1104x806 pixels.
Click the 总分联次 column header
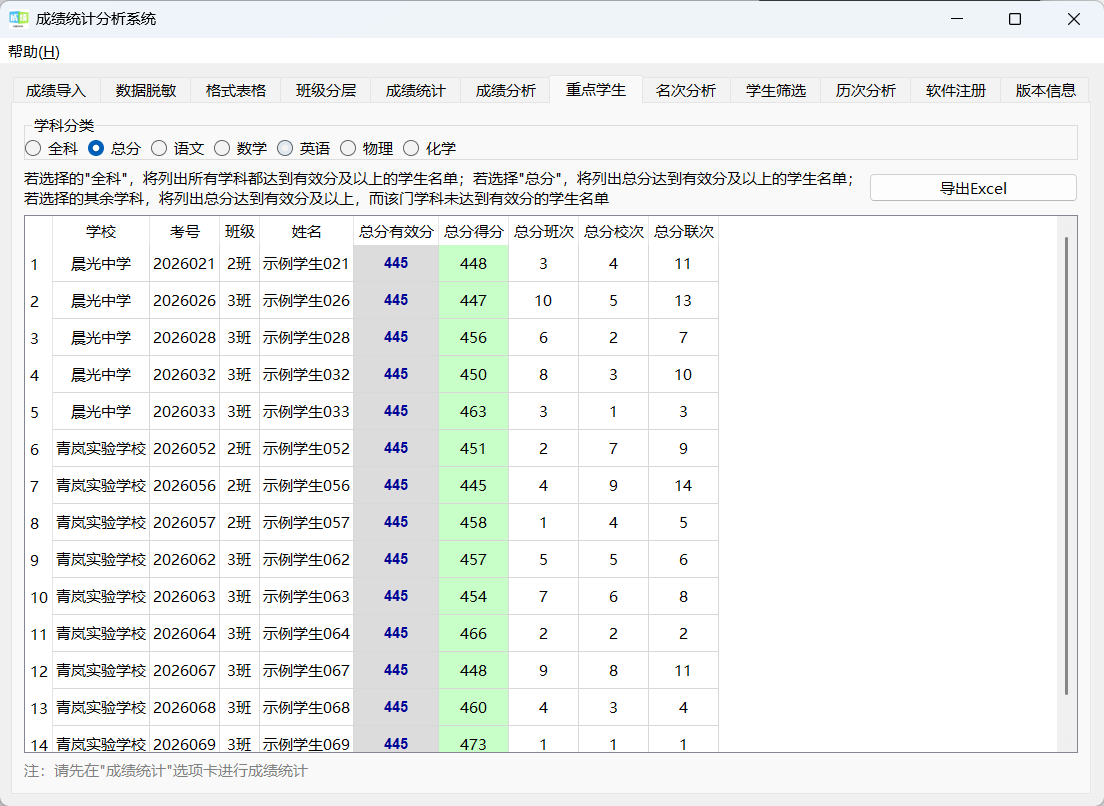pos(684,232)
